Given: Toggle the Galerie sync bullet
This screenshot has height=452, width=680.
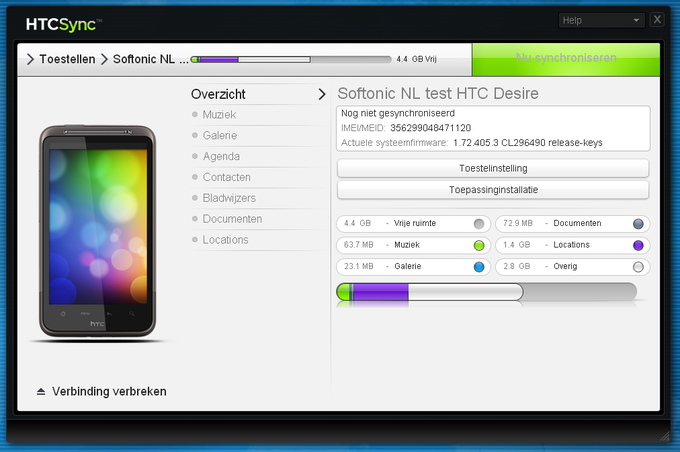Looking at the screenshot, I should 195,135.
